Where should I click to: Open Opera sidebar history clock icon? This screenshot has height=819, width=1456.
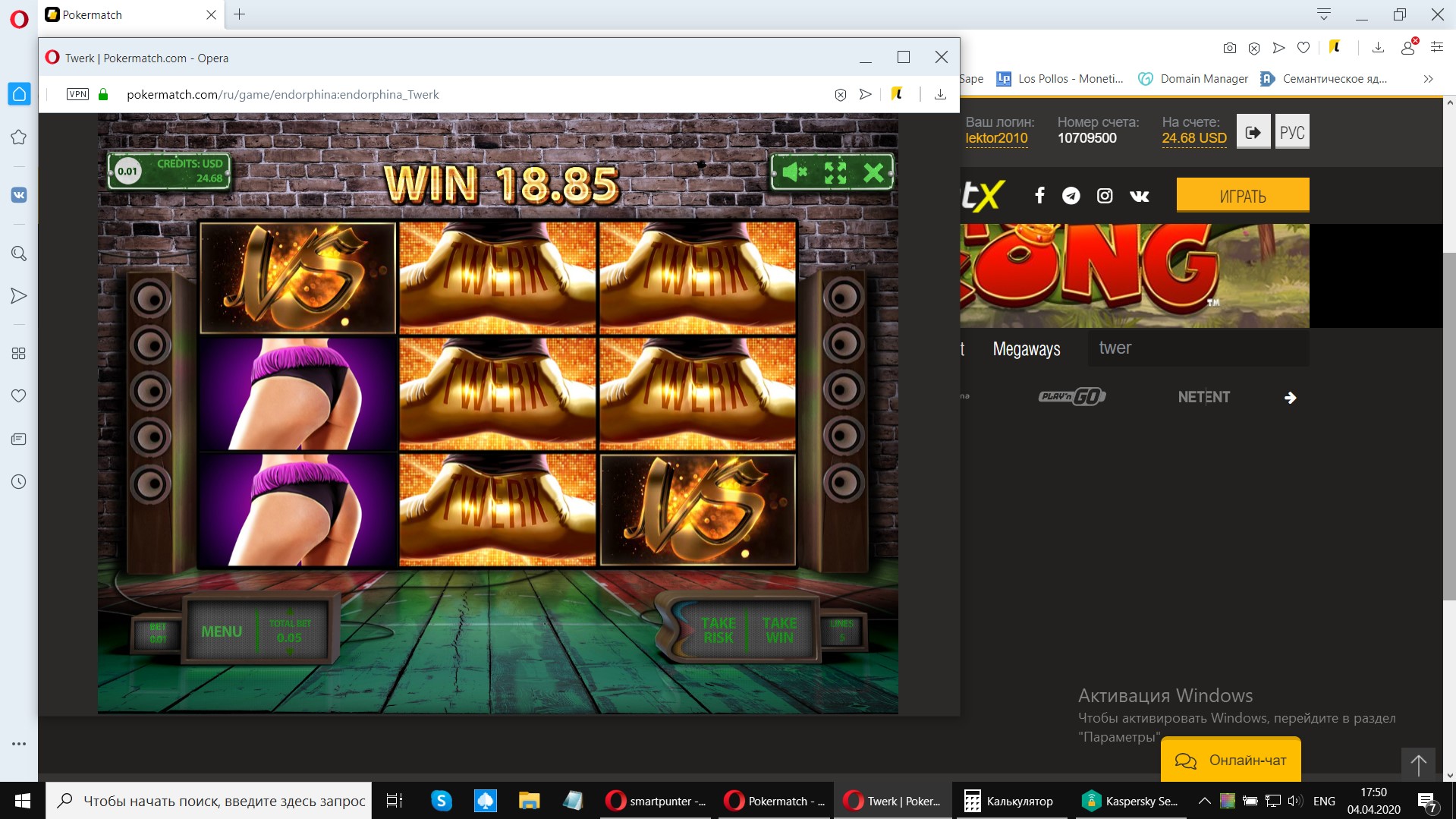coord(19,482)
